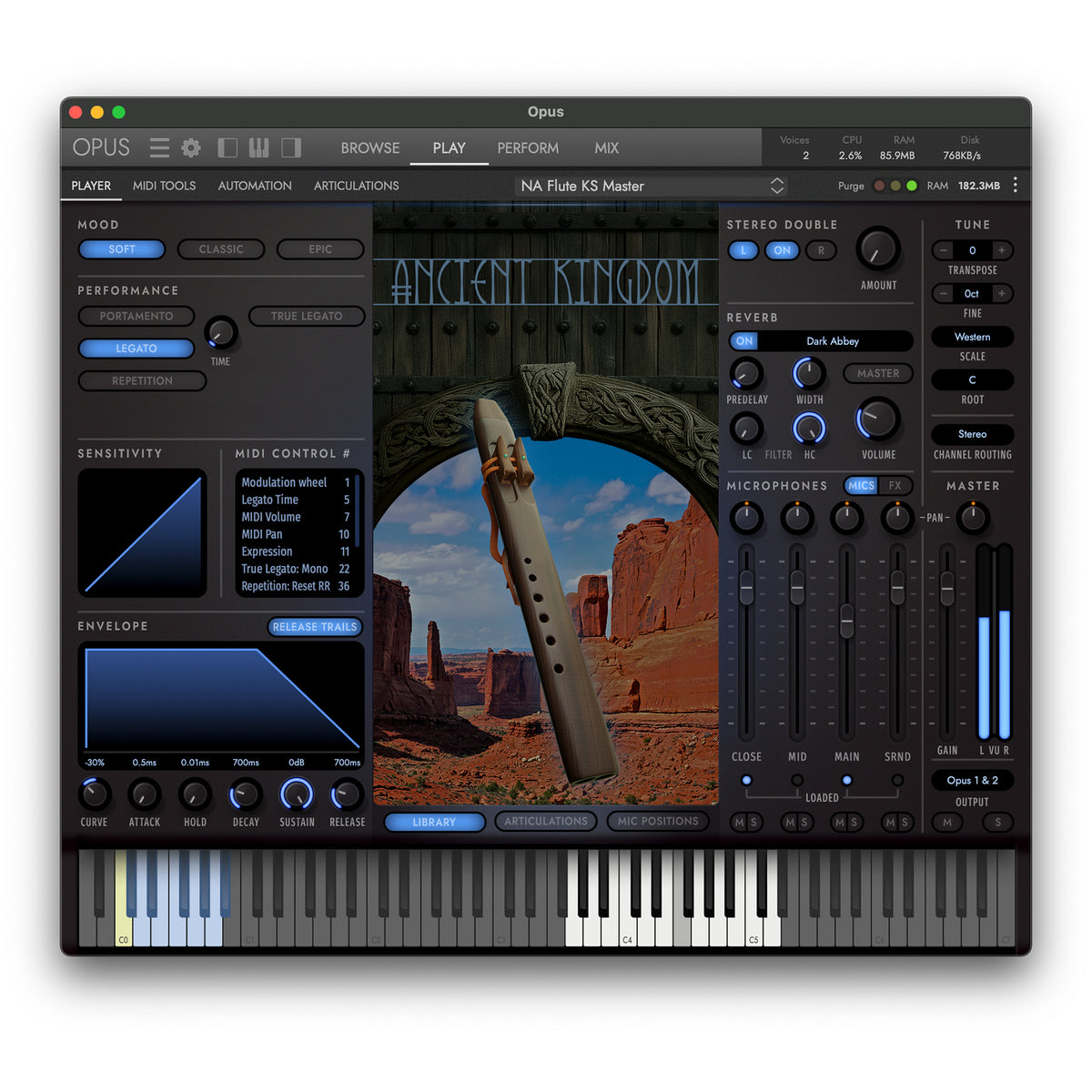
Task: Click the Master Gain fader handle
Action: pos(947,588)
